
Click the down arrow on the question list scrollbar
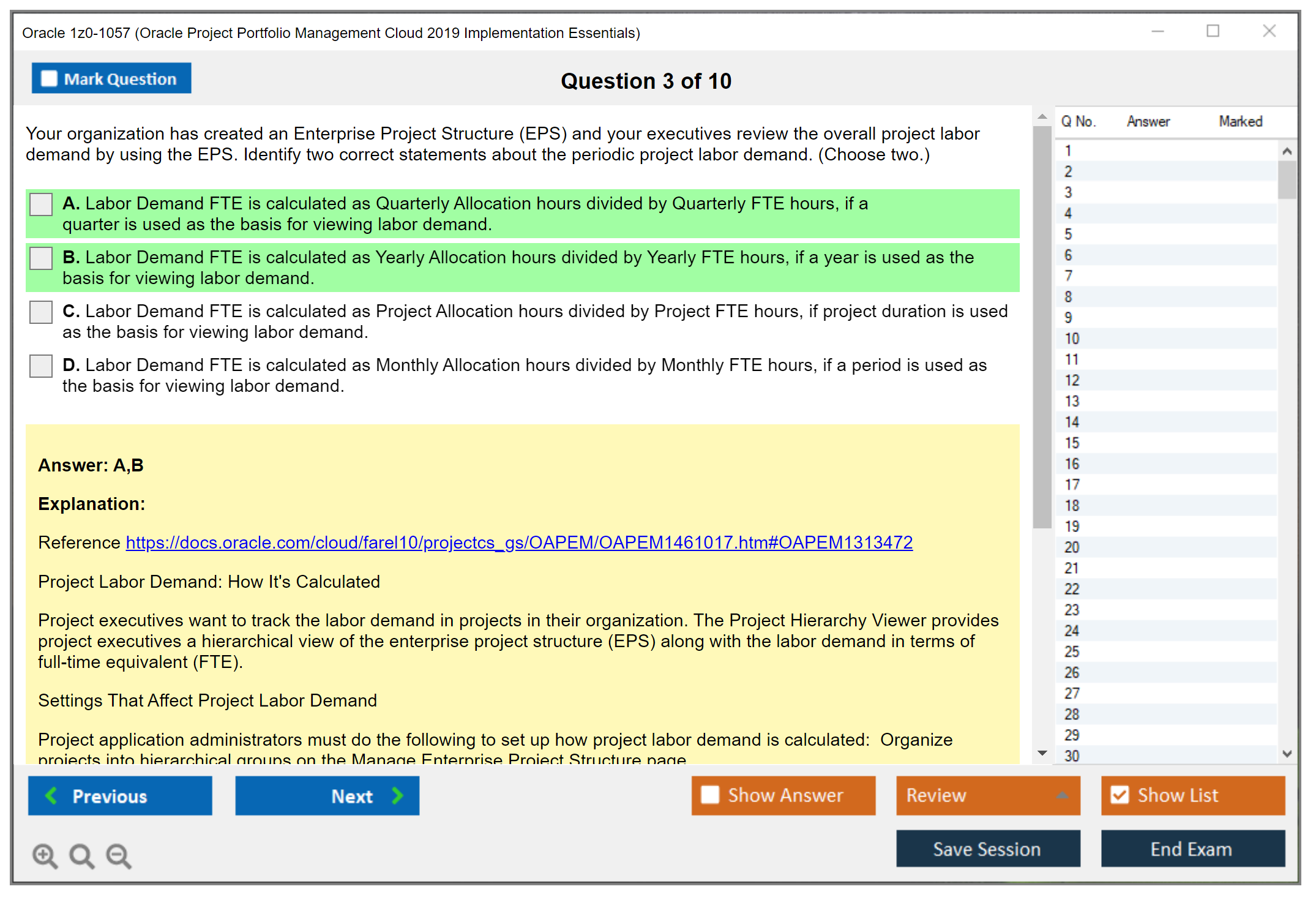pos(1288,754)
